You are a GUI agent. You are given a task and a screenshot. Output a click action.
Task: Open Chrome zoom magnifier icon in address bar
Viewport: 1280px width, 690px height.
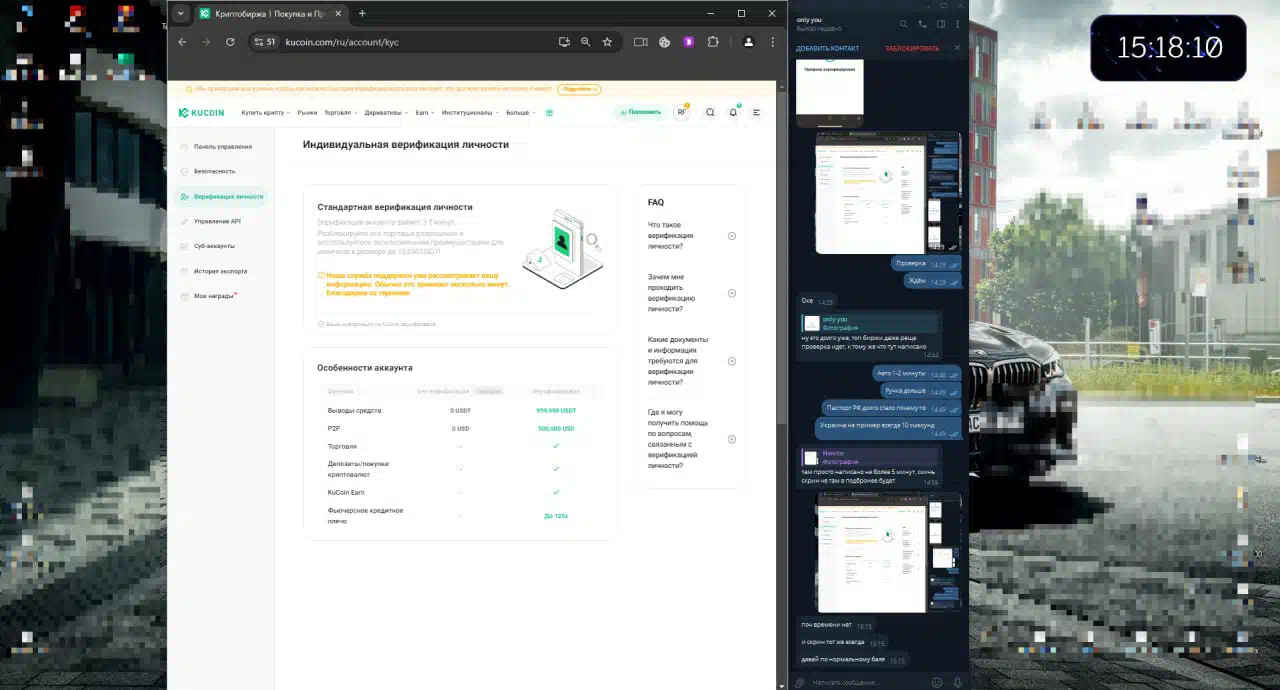(586, 42)
